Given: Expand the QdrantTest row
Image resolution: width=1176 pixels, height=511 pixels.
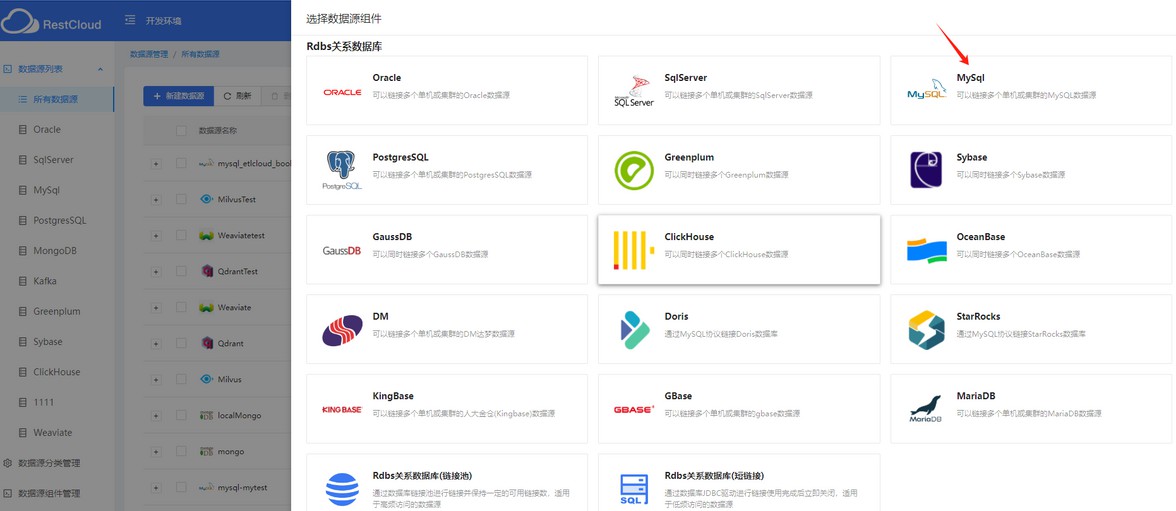Looking at the screenshot, I should click(156, 272).
